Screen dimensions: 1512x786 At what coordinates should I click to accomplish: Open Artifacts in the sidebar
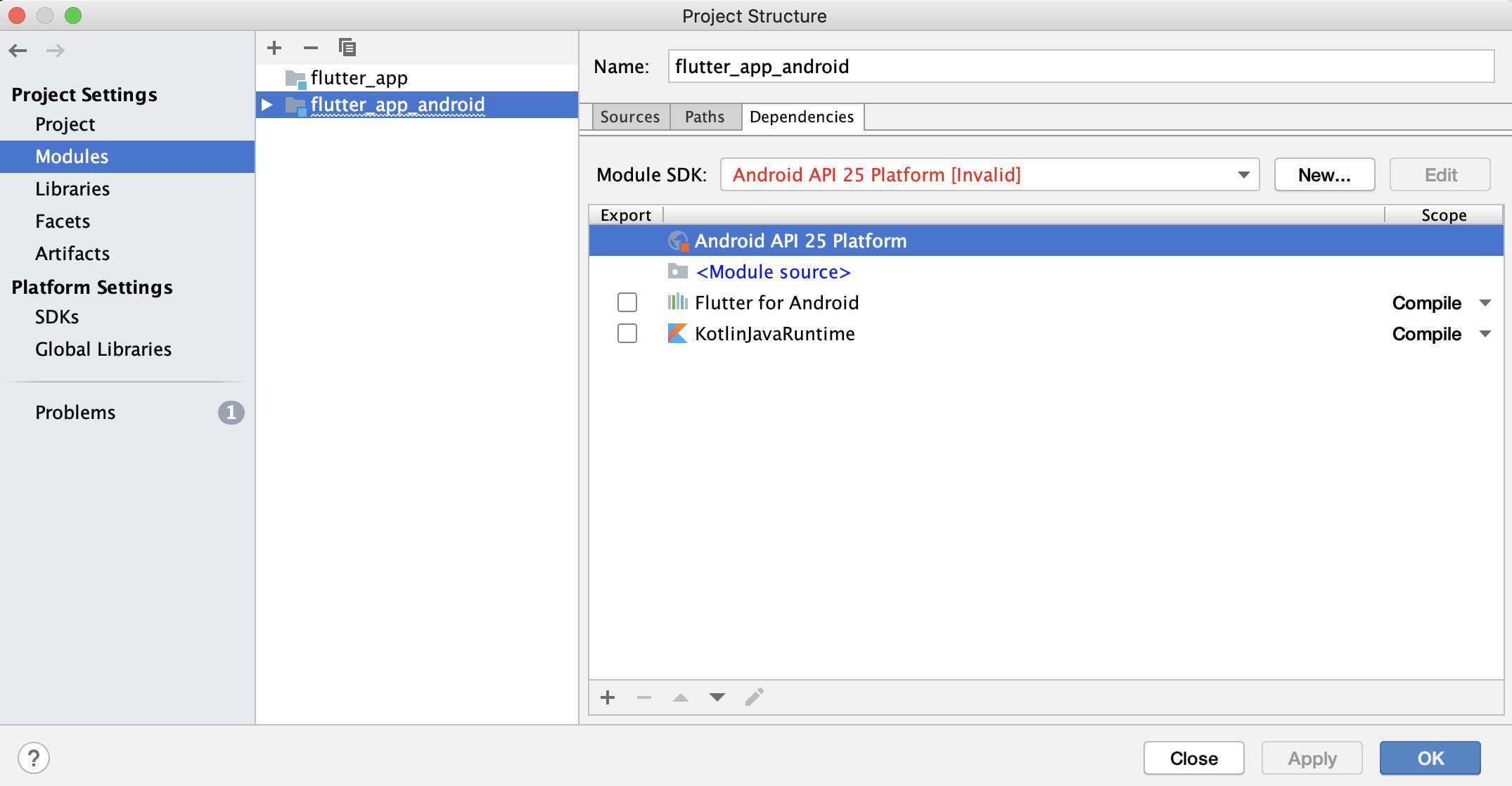72,254
